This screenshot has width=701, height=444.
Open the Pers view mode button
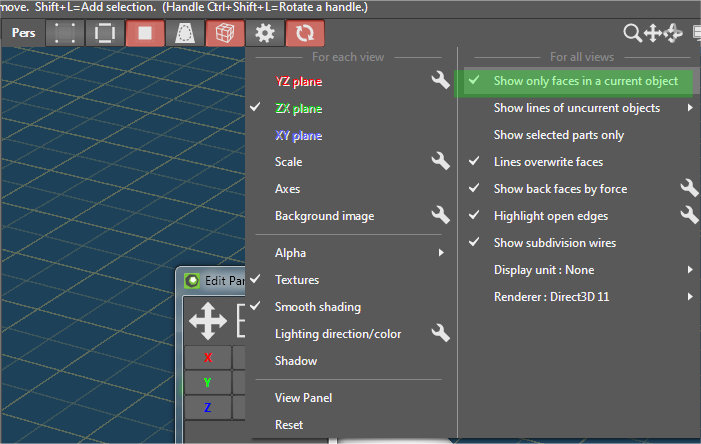coord(23,33)
